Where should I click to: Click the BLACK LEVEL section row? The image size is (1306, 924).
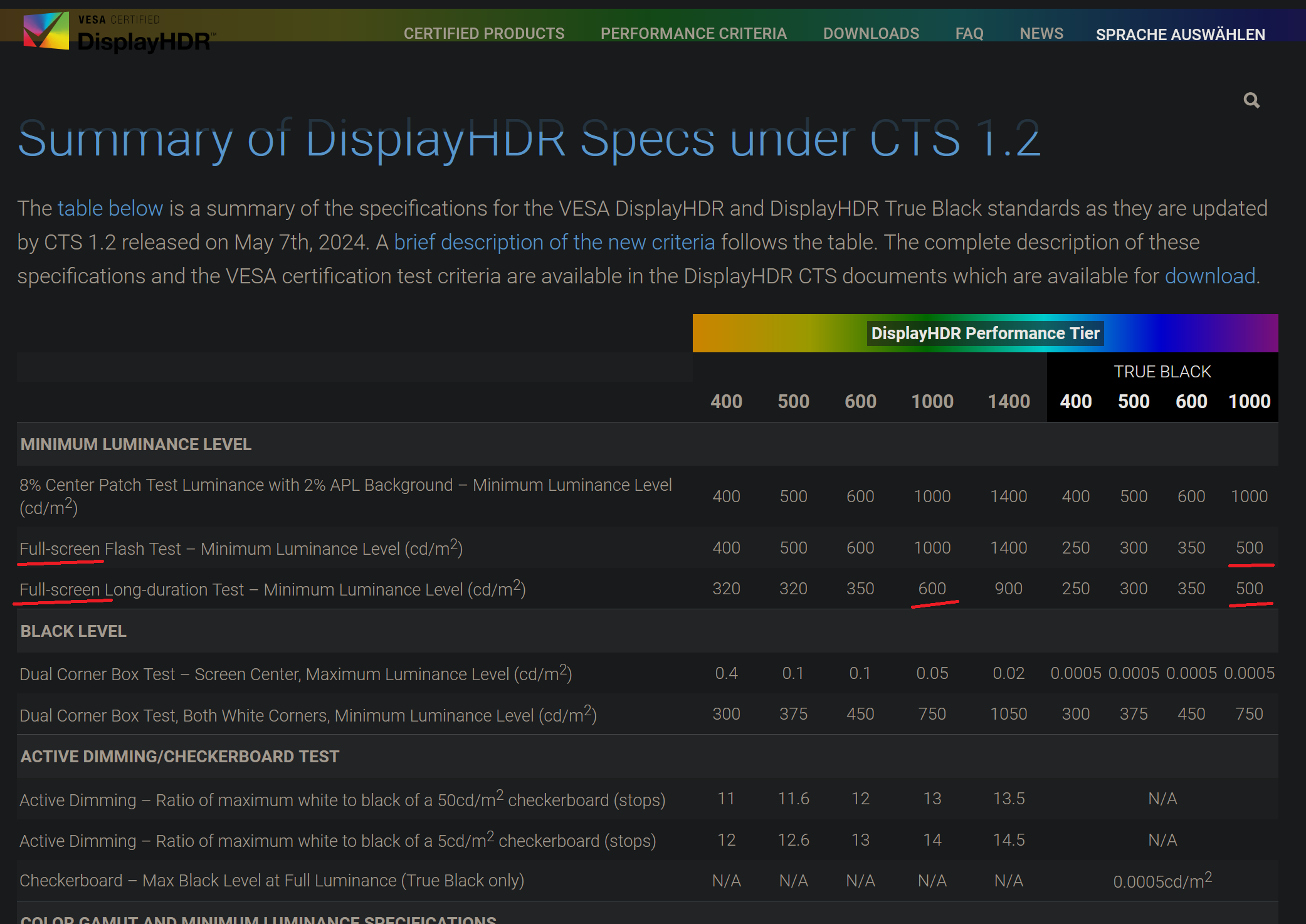pos(73,631)
